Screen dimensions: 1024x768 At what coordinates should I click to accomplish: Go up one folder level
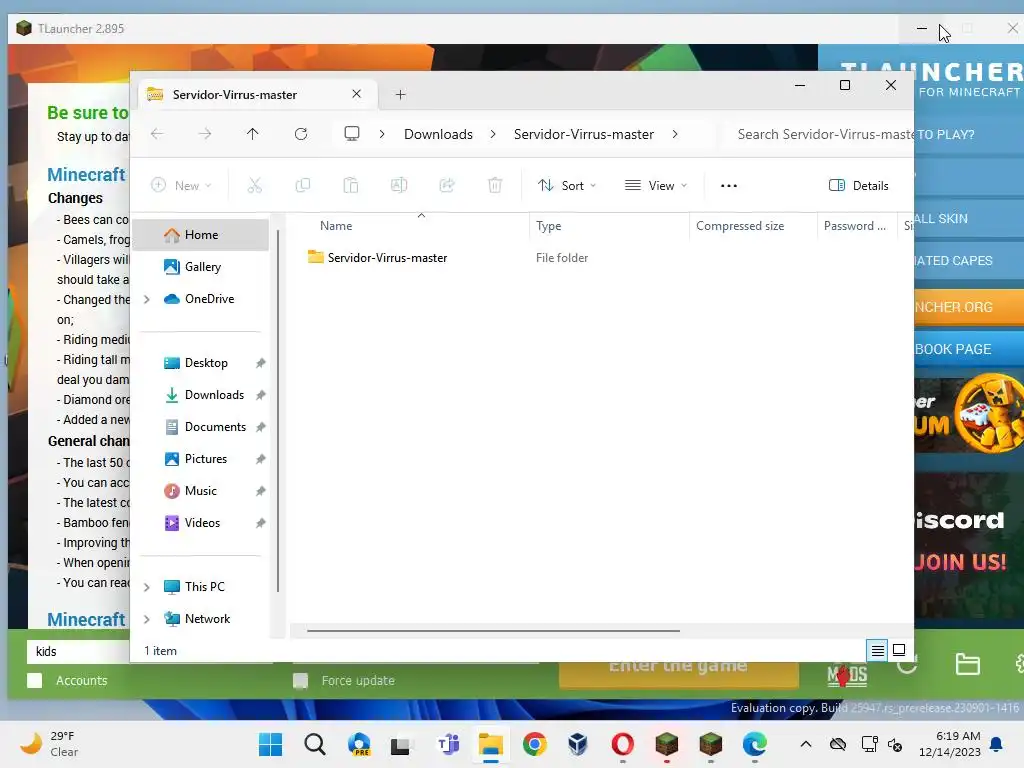tap(253, 134)
